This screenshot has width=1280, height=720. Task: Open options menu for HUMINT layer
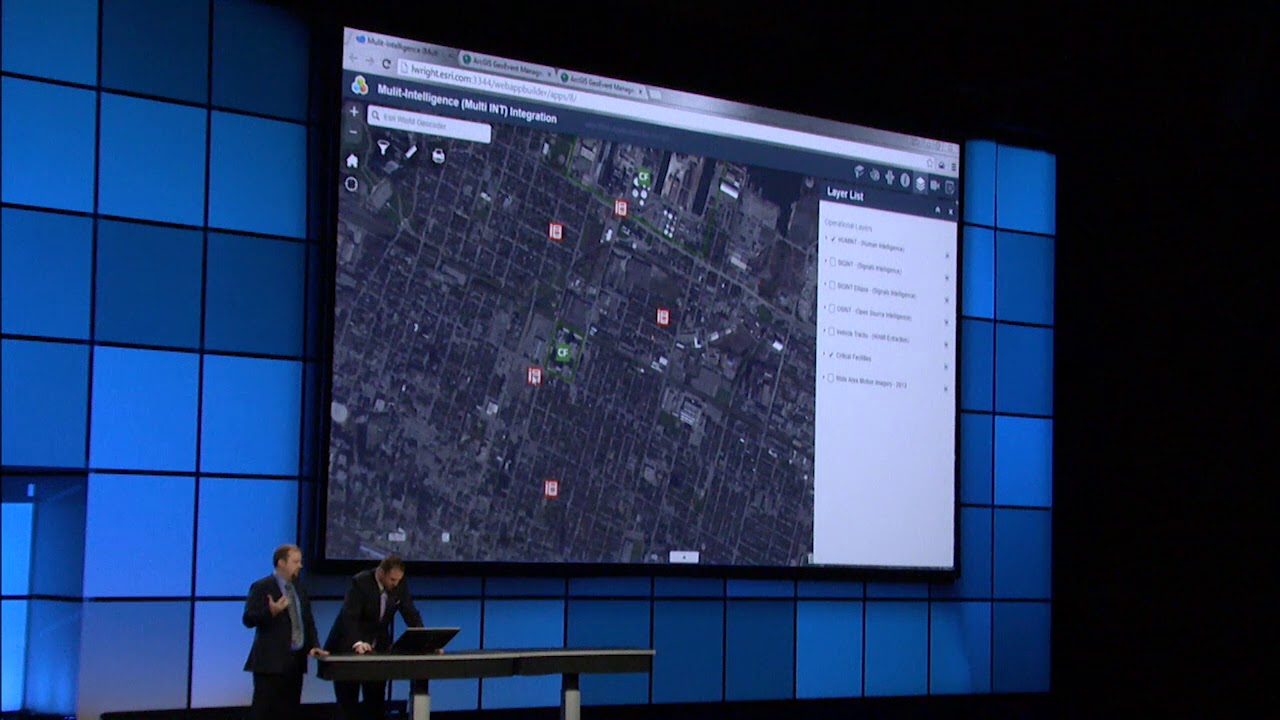tap(947, 255)
